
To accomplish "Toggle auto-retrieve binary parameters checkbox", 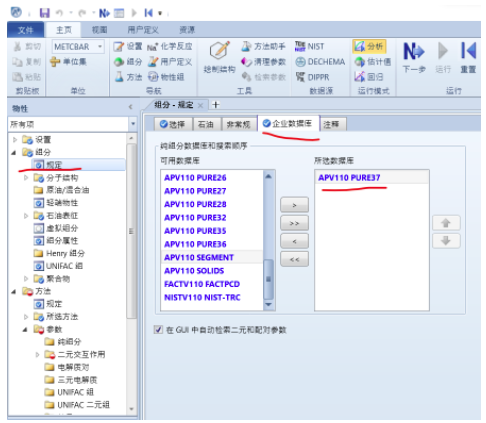I will [158, 330].
